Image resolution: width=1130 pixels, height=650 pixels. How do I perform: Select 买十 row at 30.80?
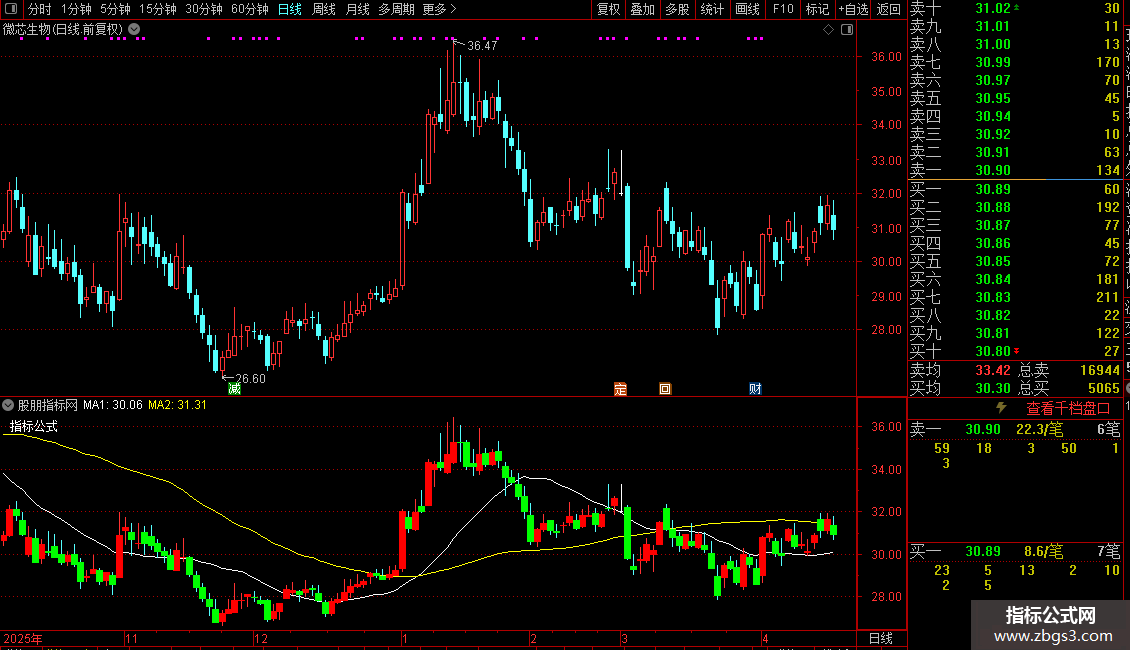pyautogui.click(x=1015, y=351)
